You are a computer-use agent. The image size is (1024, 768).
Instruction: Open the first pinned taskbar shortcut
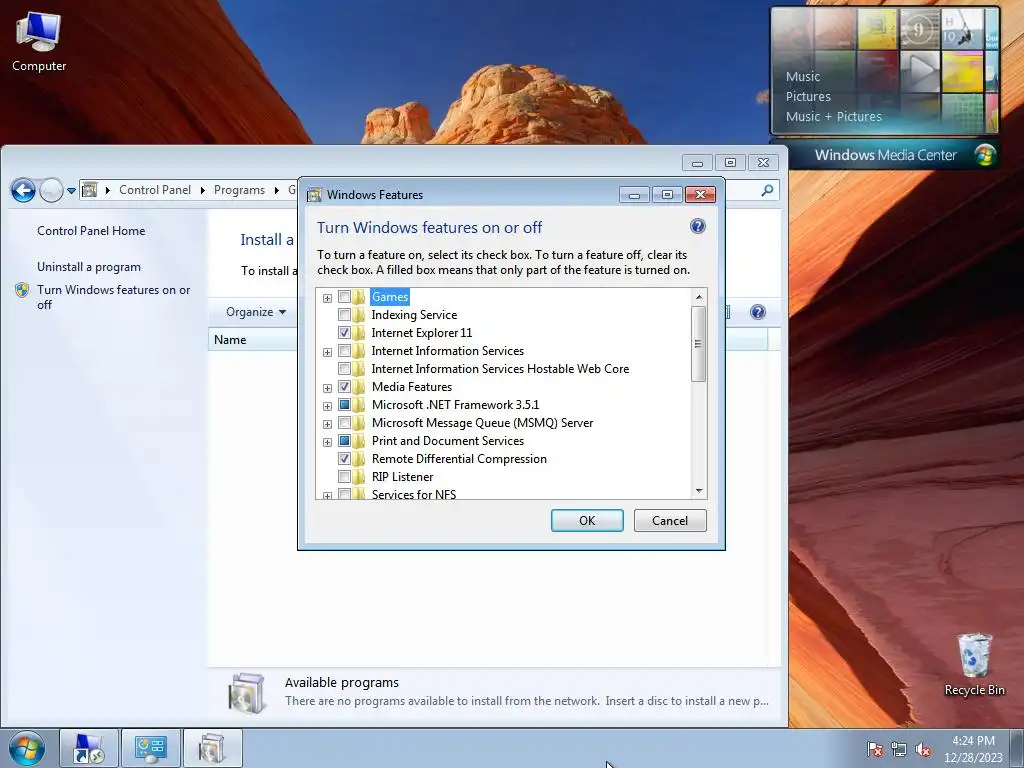pos(89,748)
